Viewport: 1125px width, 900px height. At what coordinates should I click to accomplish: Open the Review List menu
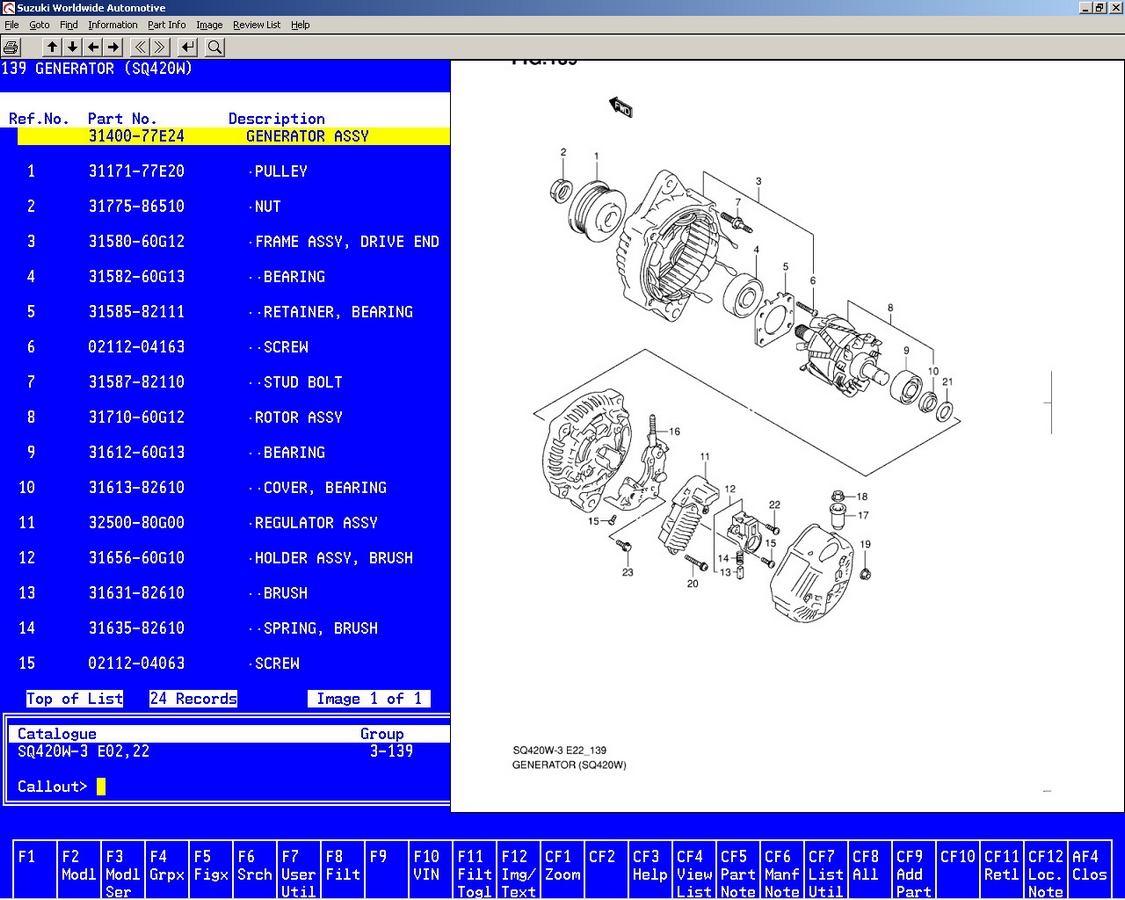257,24
